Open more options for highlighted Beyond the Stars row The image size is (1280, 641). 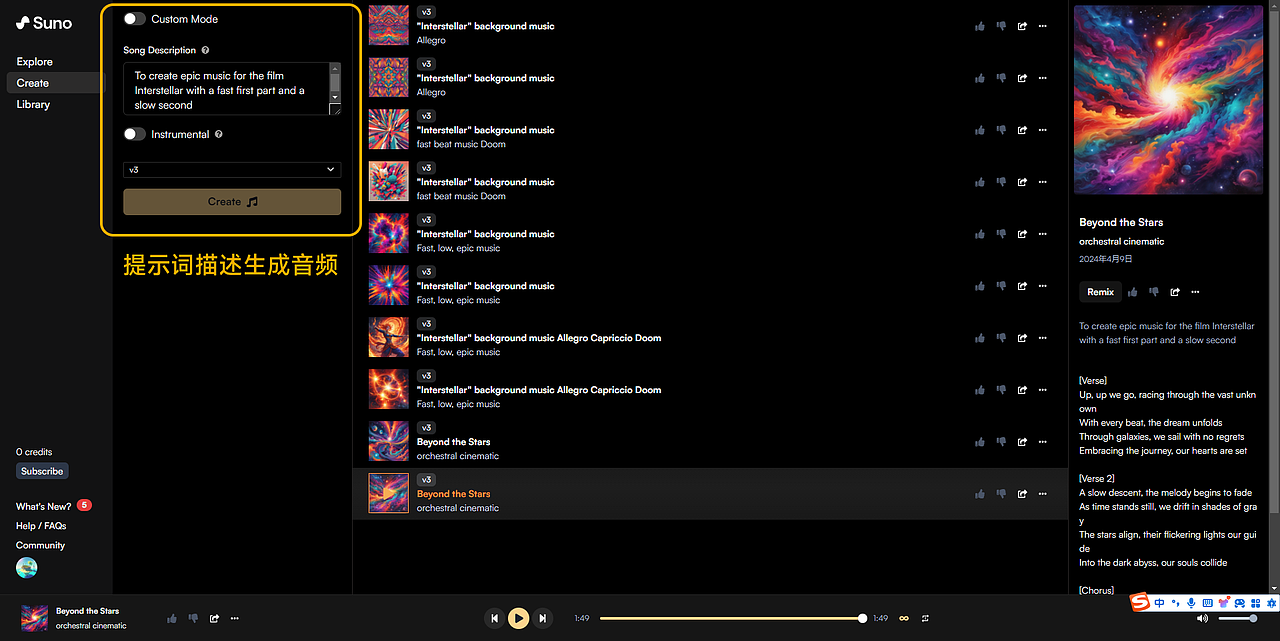click(1043, 494)
